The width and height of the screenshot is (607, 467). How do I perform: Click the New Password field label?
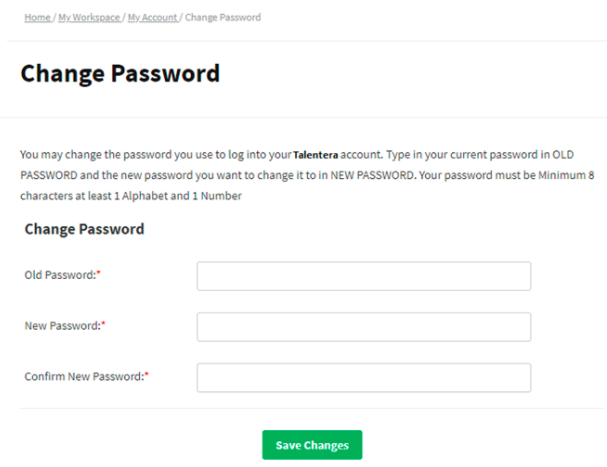[x=62, y=326]
